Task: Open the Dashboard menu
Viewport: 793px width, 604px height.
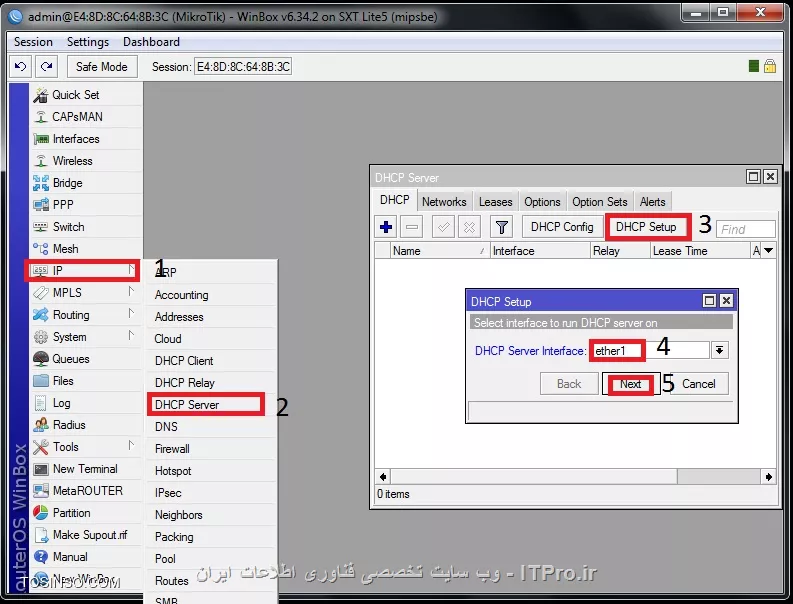Action: 151,42
